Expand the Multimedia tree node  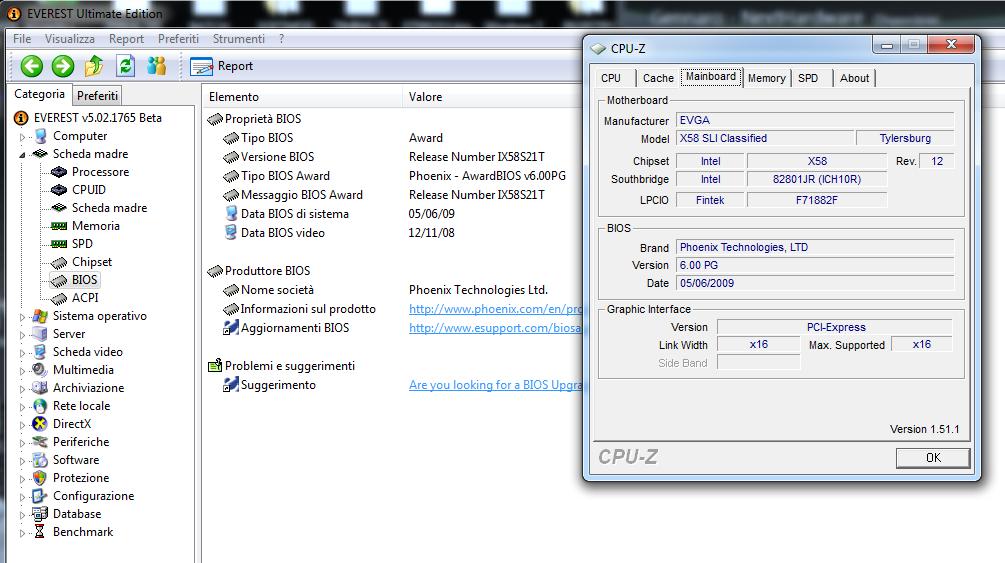22,371
